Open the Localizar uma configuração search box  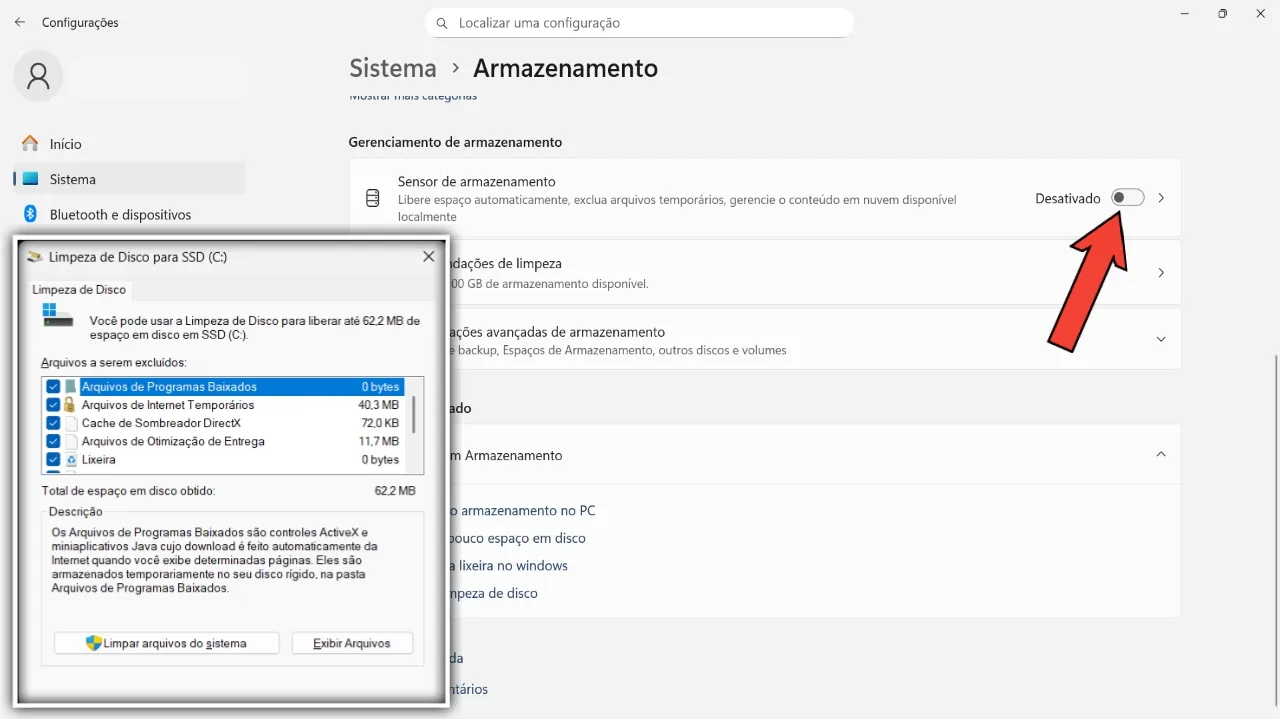640,22
